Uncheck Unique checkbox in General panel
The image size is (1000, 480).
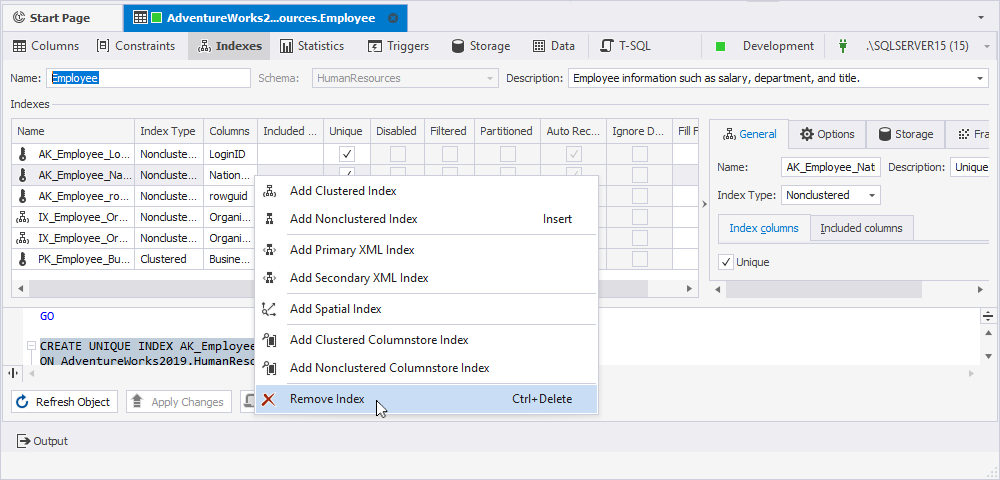pos(726,262)
